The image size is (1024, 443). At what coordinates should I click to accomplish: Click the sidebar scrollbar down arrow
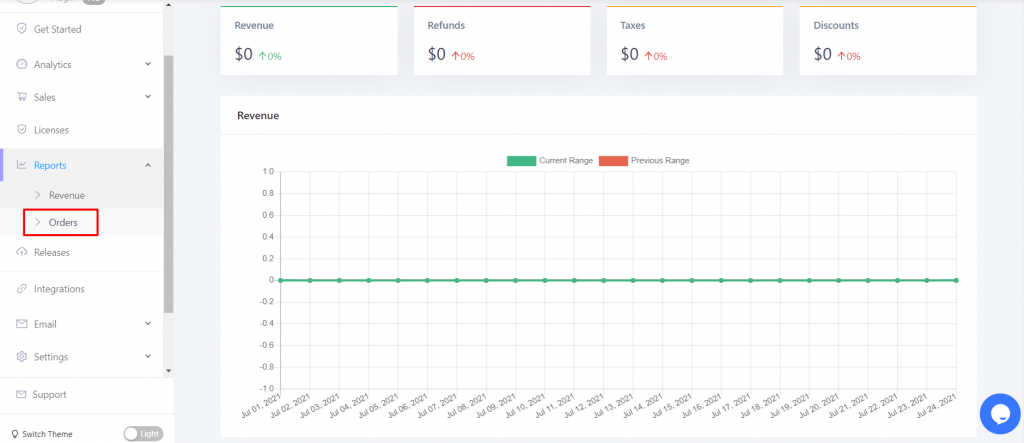click(168, 371)
